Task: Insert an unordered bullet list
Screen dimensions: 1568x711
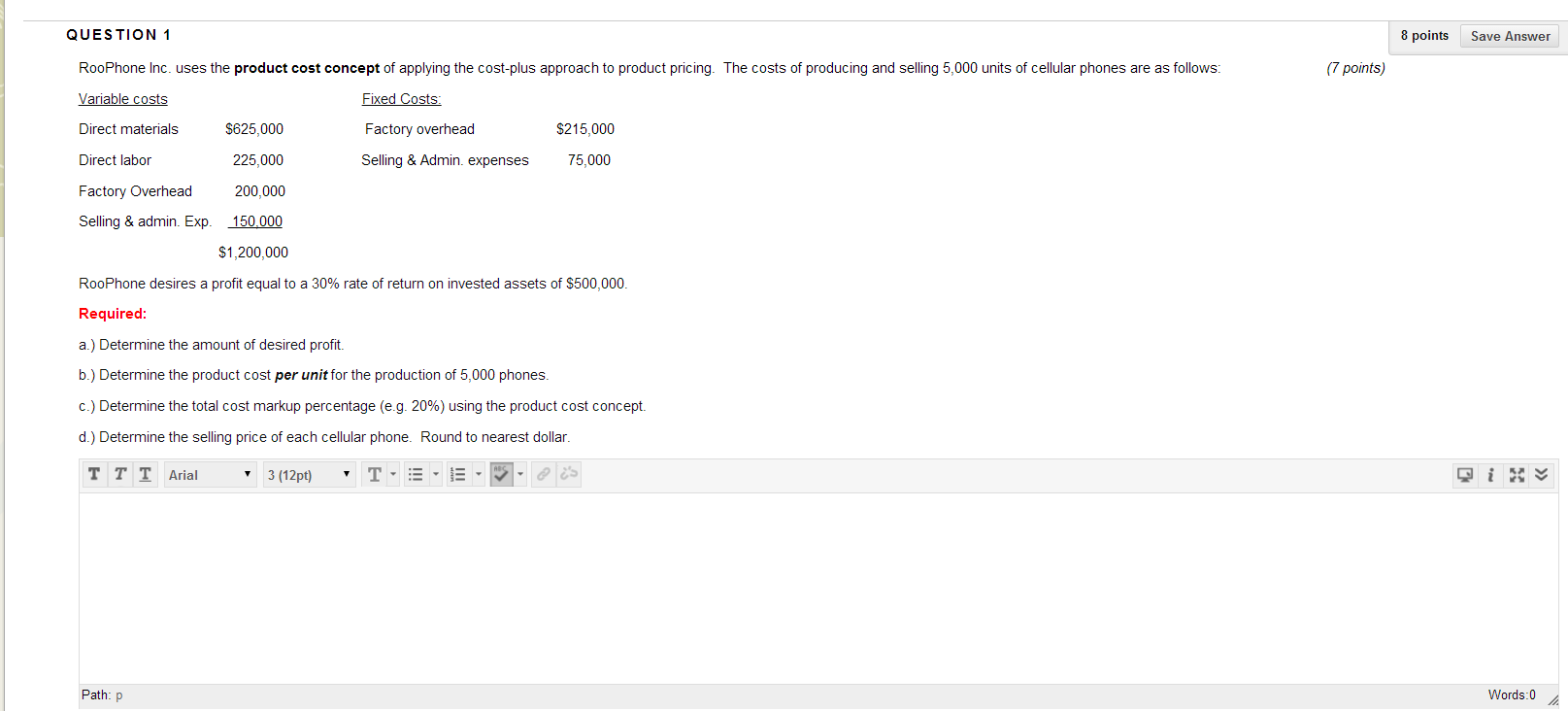Action: pyautogui.click(x=416, y=474)
